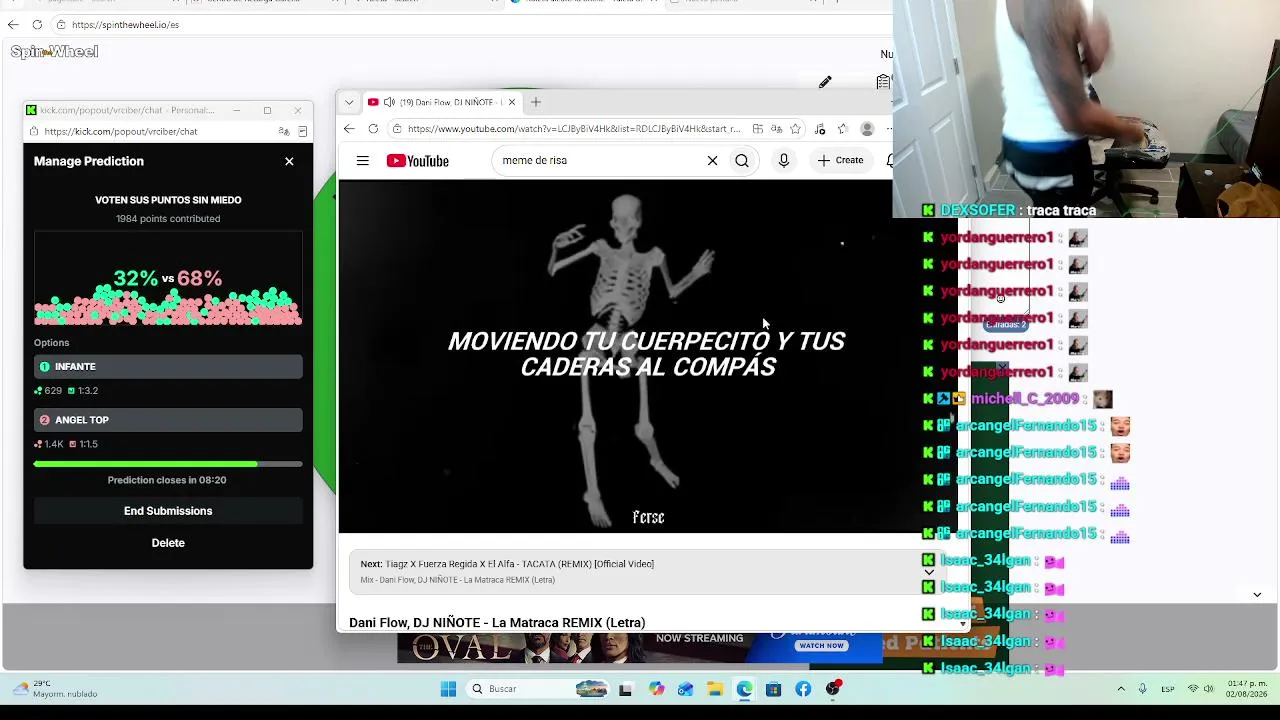
Task: Open Facebook from the taskbar
Action: (803, 689)
